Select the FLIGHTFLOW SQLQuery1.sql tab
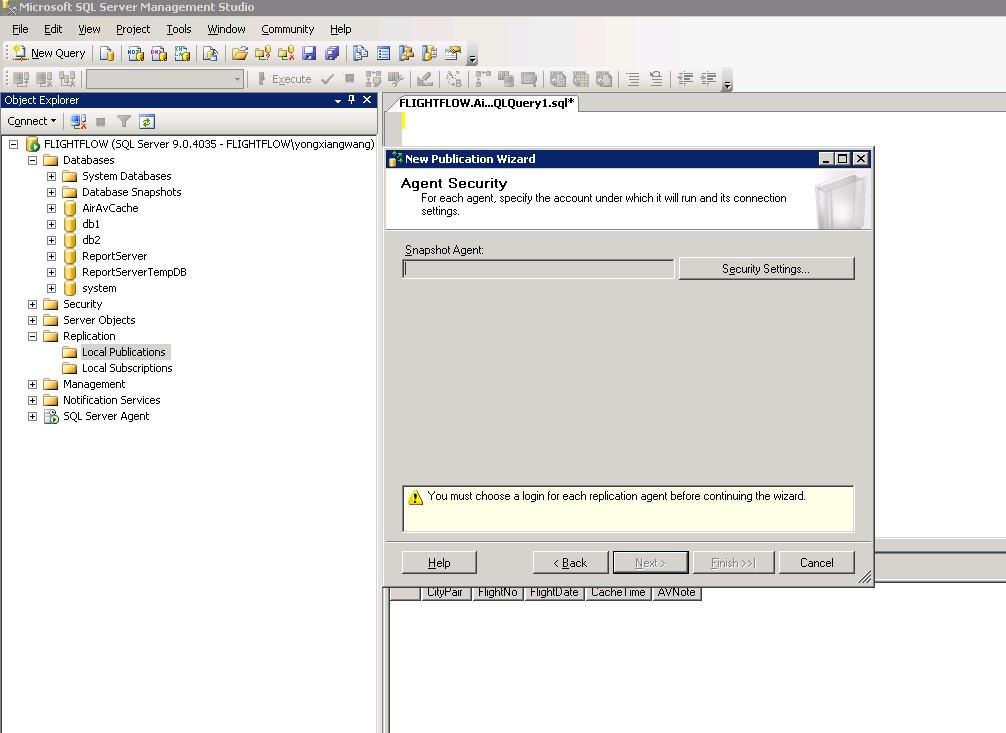The image size is (1006, 733). [x=486, y=103]
